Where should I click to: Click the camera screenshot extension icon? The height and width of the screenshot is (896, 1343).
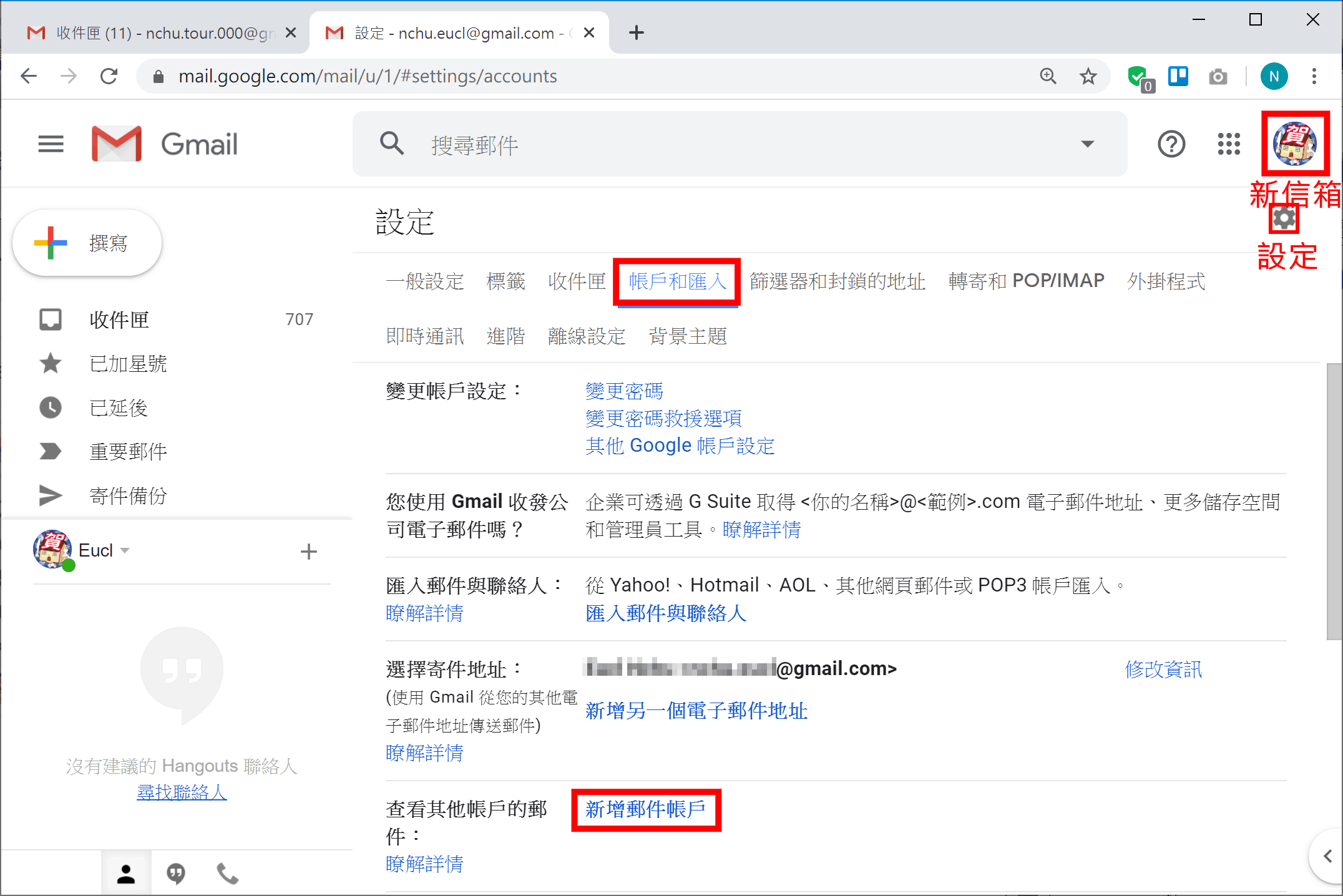(1218, 76)
